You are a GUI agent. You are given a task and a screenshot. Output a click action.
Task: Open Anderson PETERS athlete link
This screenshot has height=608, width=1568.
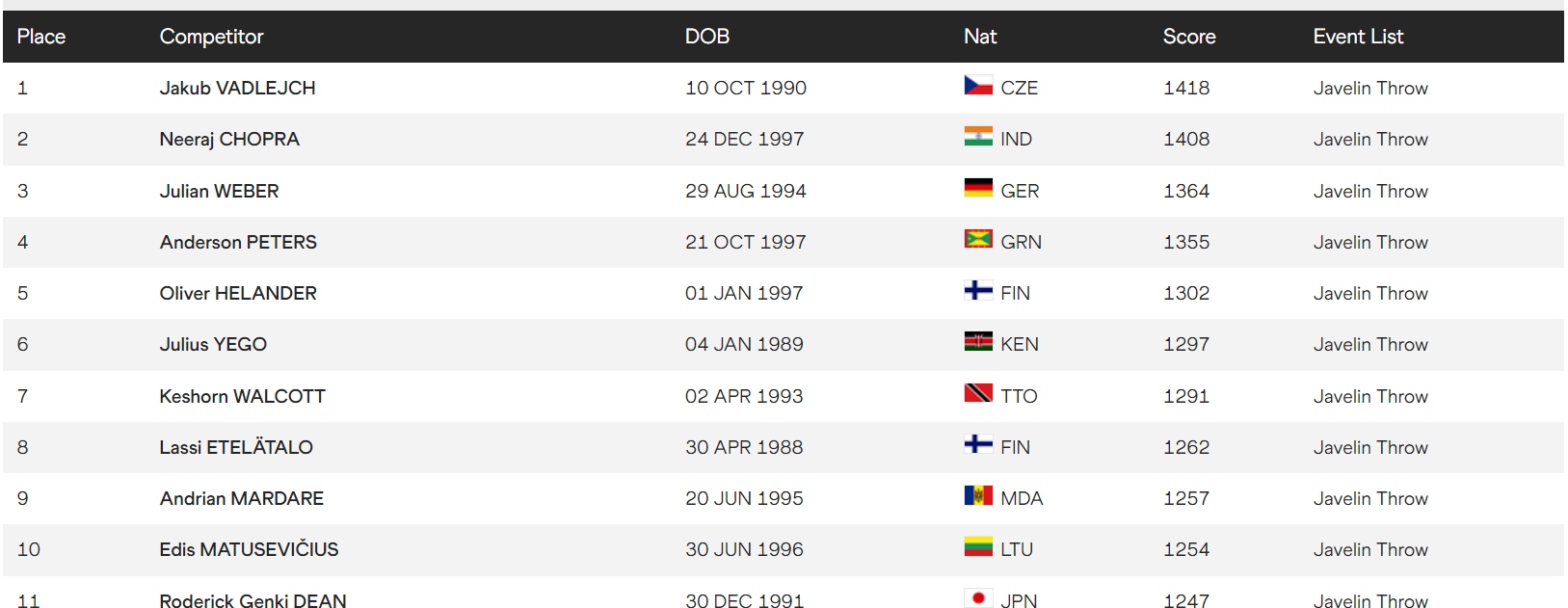238,242
